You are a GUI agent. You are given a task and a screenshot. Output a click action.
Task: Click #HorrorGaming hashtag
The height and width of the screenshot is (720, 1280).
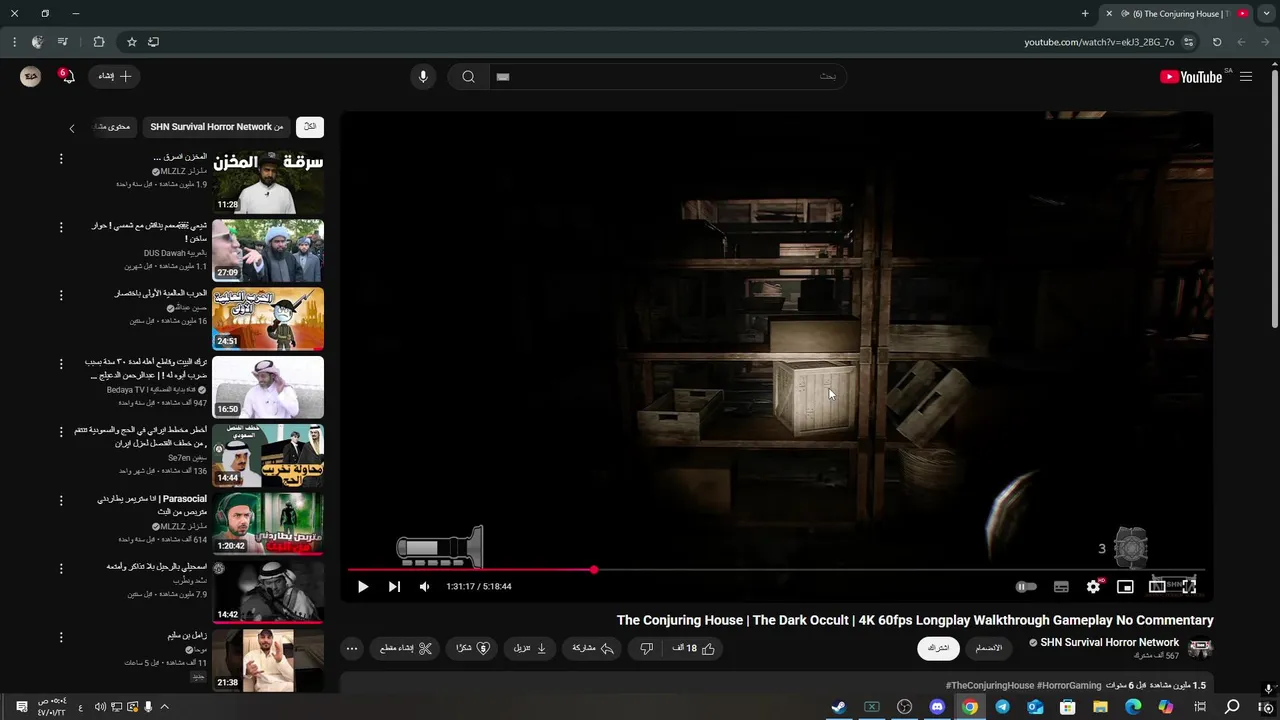tap(1069, 686)
